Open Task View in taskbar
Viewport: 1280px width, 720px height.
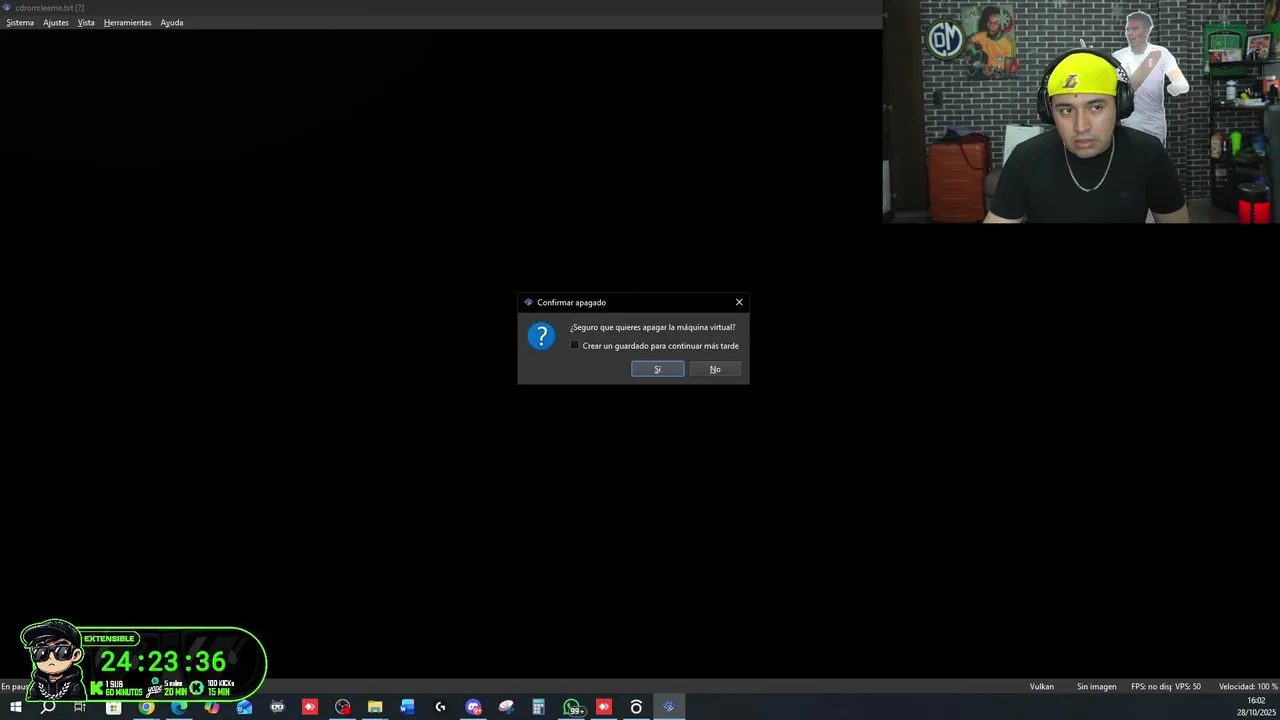[x=80, y=707]
